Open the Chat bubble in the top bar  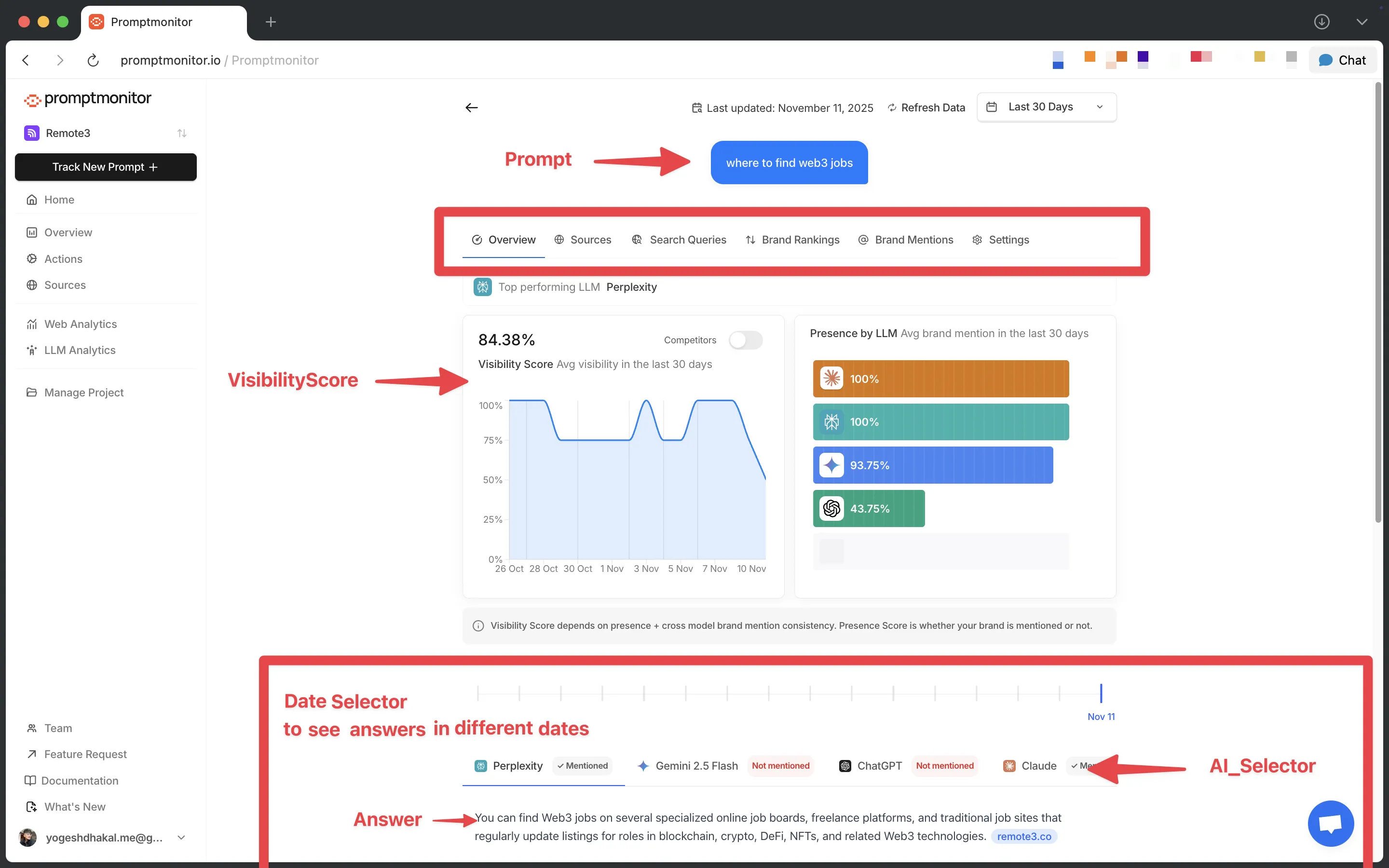coord(1343,59)
